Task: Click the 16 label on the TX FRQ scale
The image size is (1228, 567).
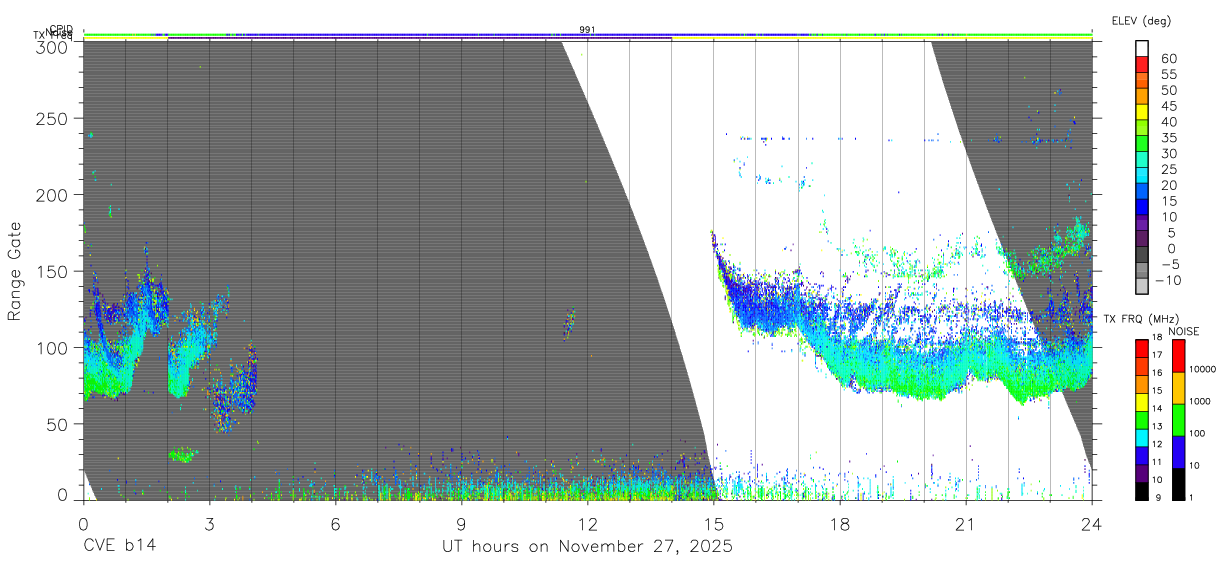Action: pos(1157,372)
